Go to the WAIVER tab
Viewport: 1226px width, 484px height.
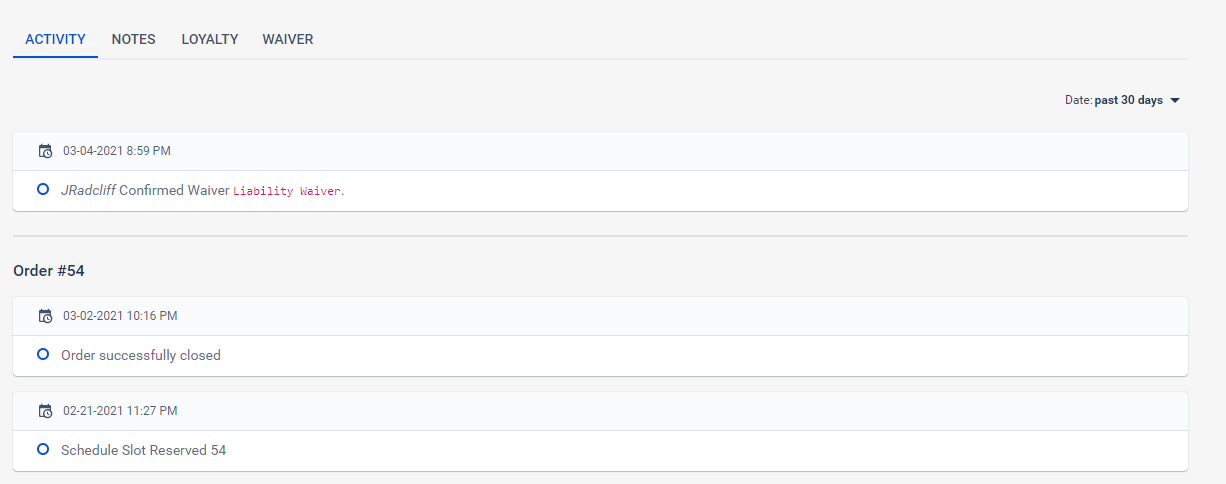(x=288, y=39)
